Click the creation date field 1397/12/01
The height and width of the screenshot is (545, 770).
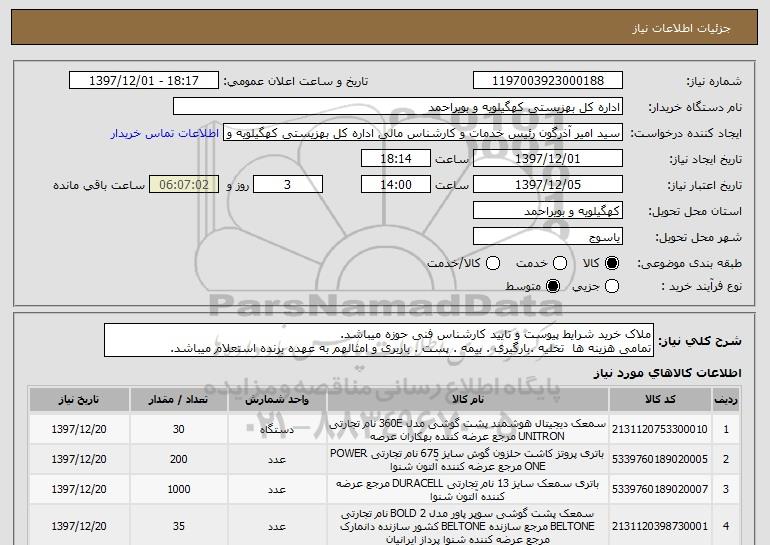pos(548,159)
